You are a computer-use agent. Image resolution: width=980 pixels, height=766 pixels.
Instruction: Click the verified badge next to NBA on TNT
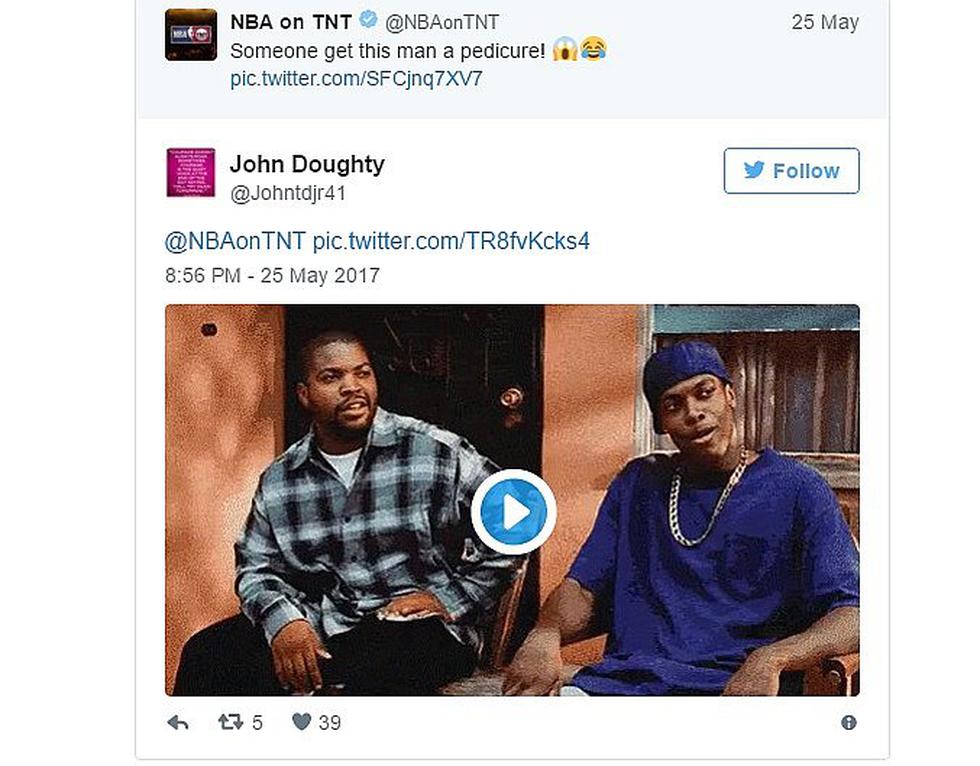click(x=369, y=20)
